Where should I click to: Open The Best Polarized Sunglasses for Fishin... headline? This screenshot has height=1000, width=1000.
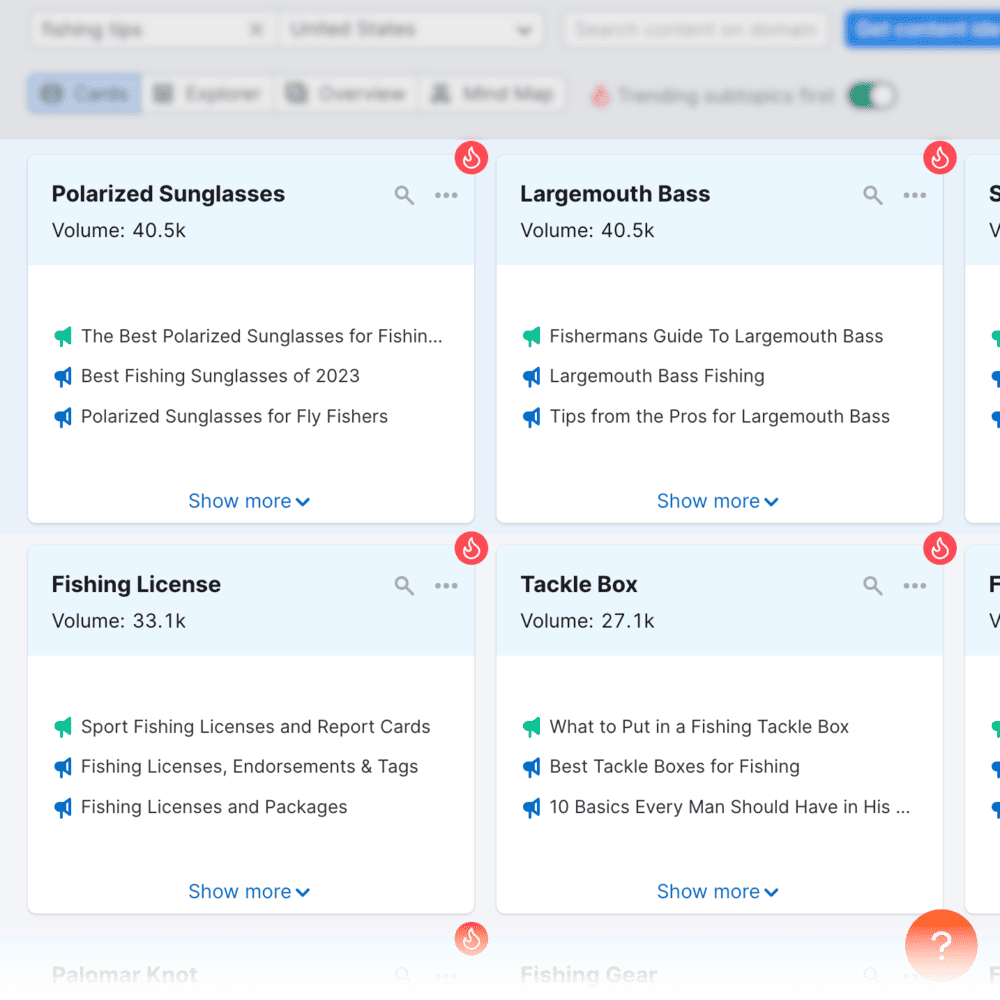tap(261, 336)
